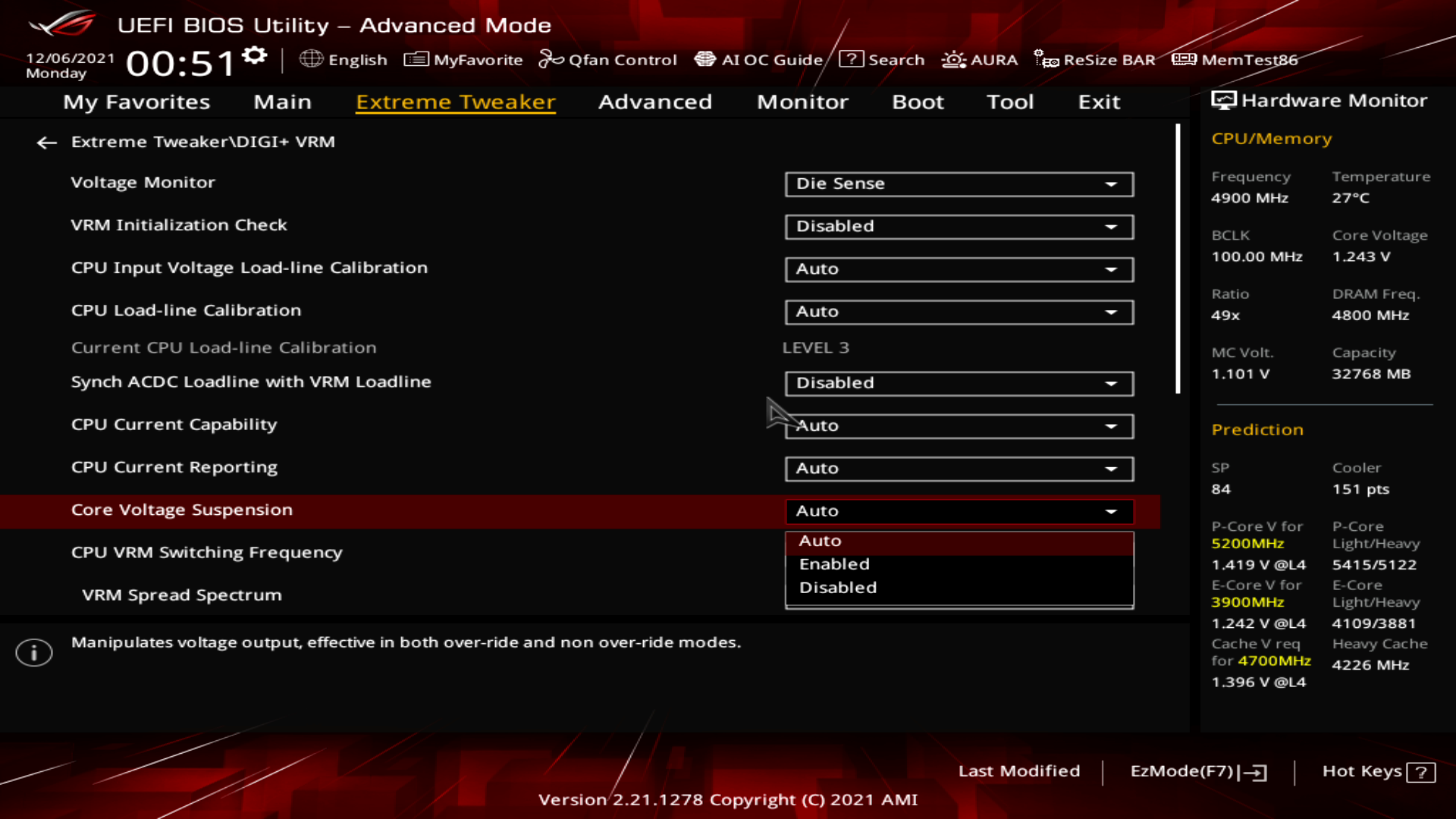This screenshot has height=819, width=1456.
Task: Open the Search question mark icon
Action: 851,59
